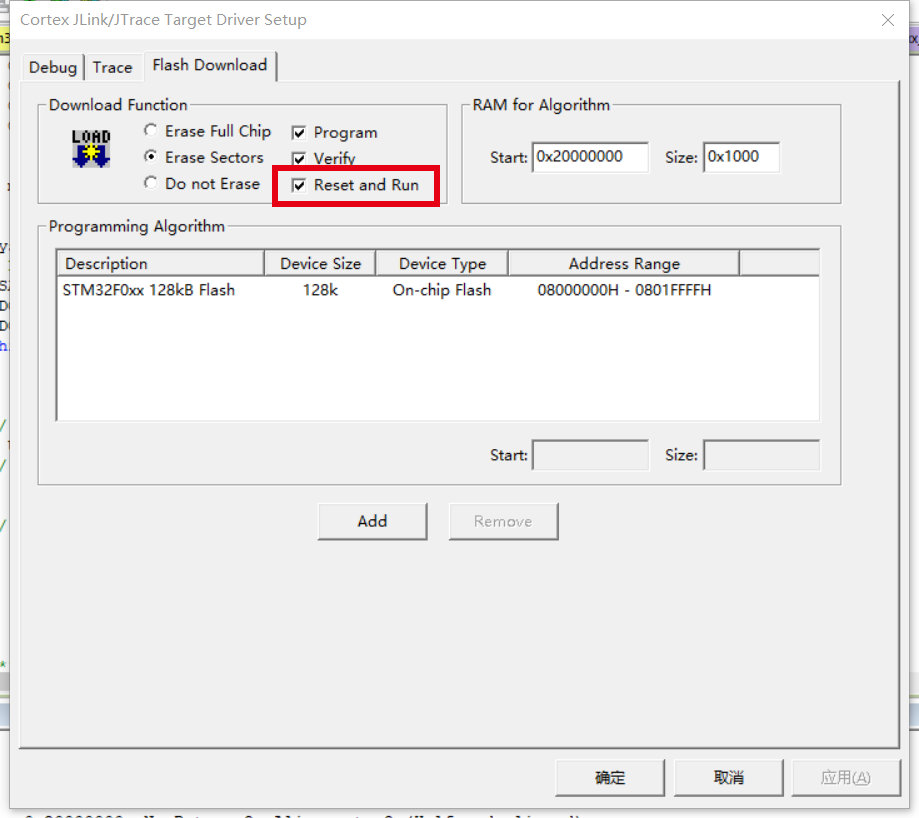Click the Address Range column header
Screen dimensions: 919x818
click(x=624, y=264)
